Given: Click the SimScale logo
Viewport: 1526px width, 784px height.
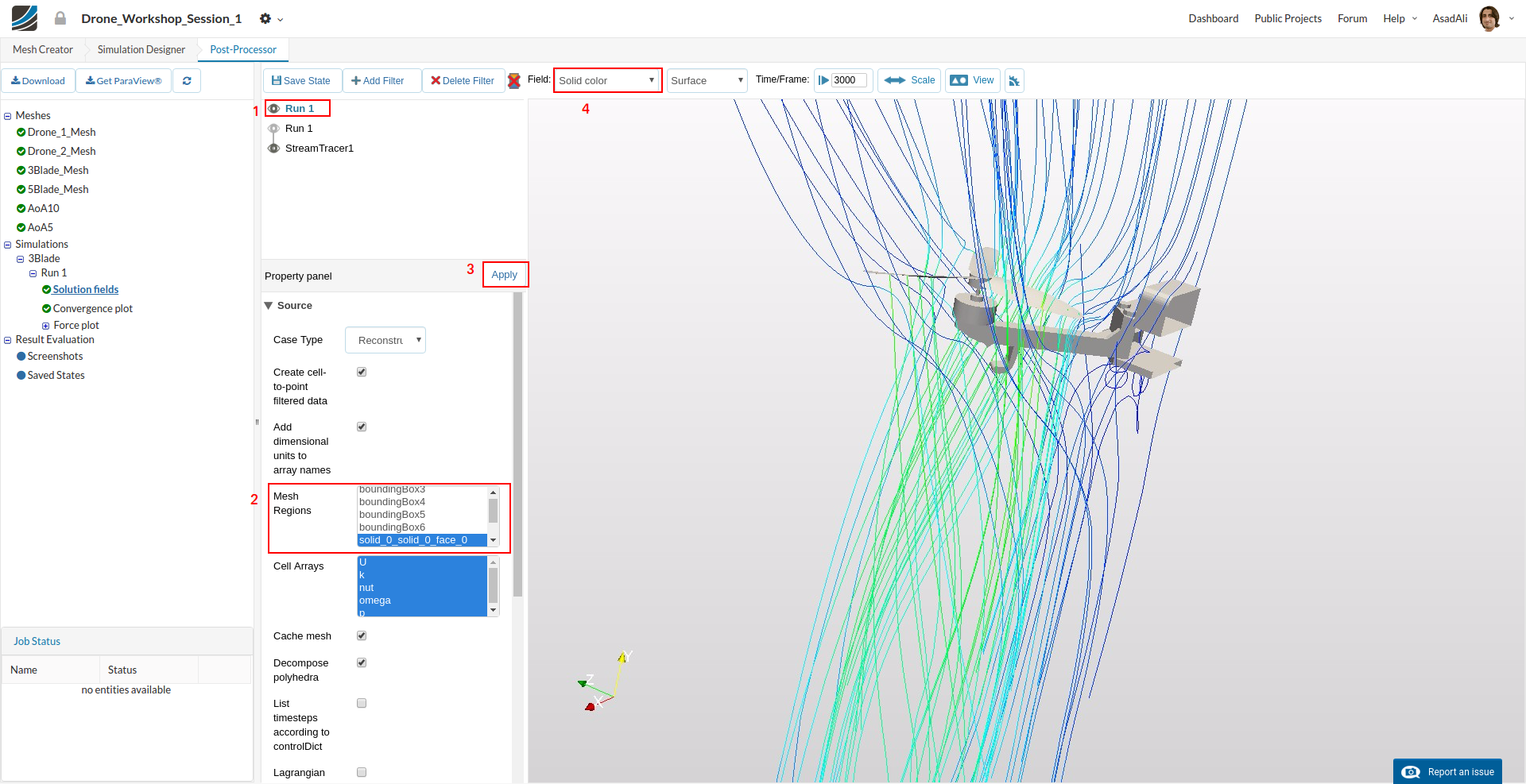Looking at the screenshot, I should coord(24,18).
